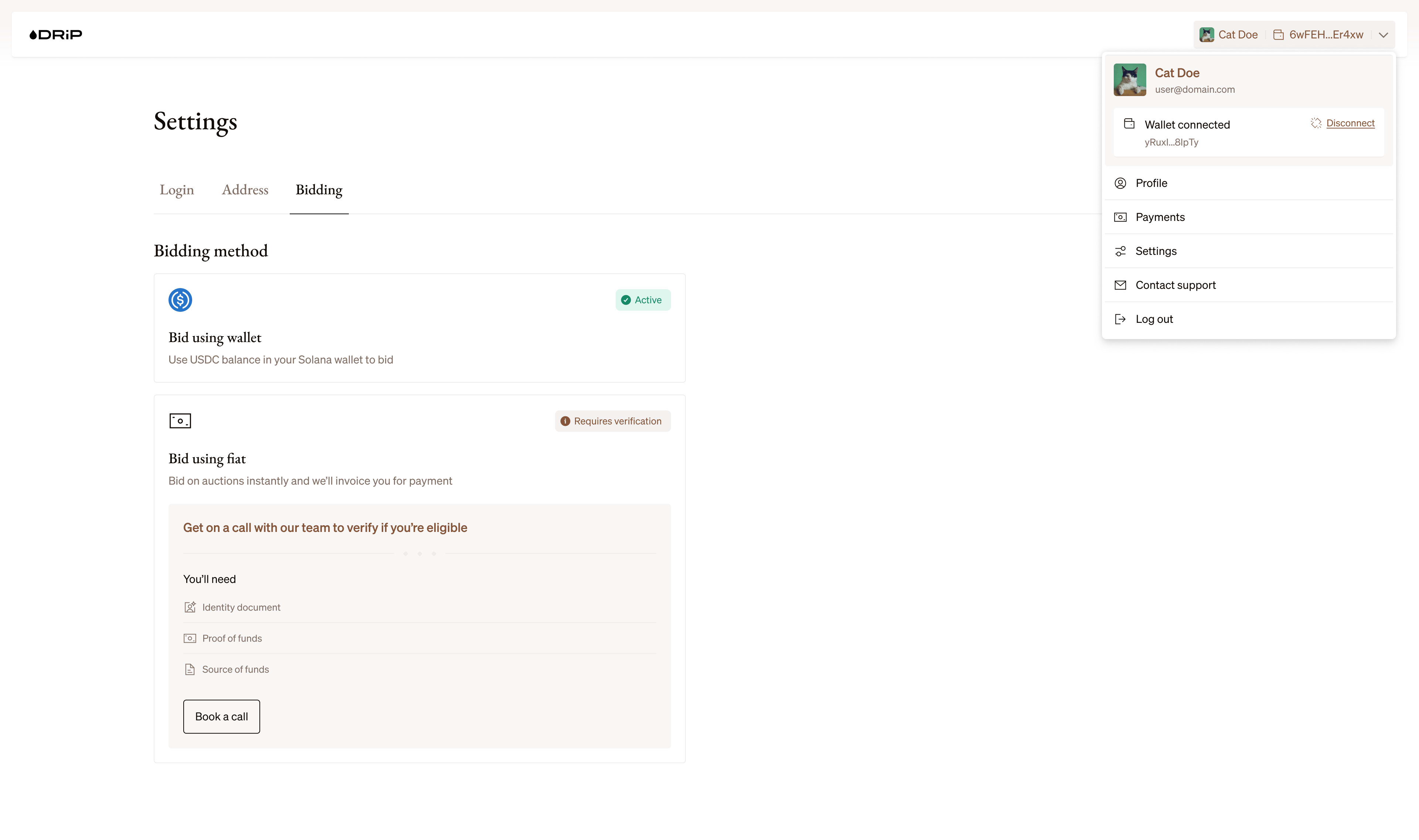
Task: Disconnect the connected wallet
Action: pyautogui.click(x=1350, y=123)
